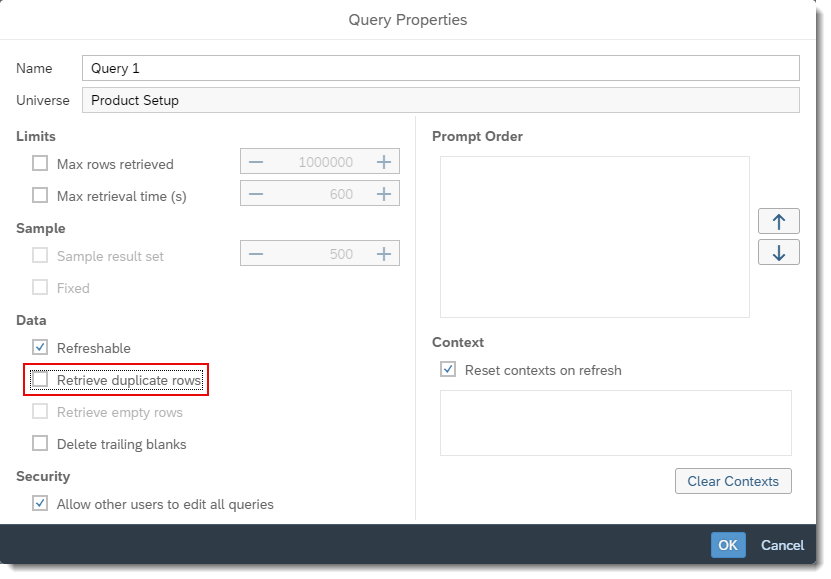Viewport: 831px width, 579px height.
Task: Click the Name field containing Query 1
Action: pos(440,68)
